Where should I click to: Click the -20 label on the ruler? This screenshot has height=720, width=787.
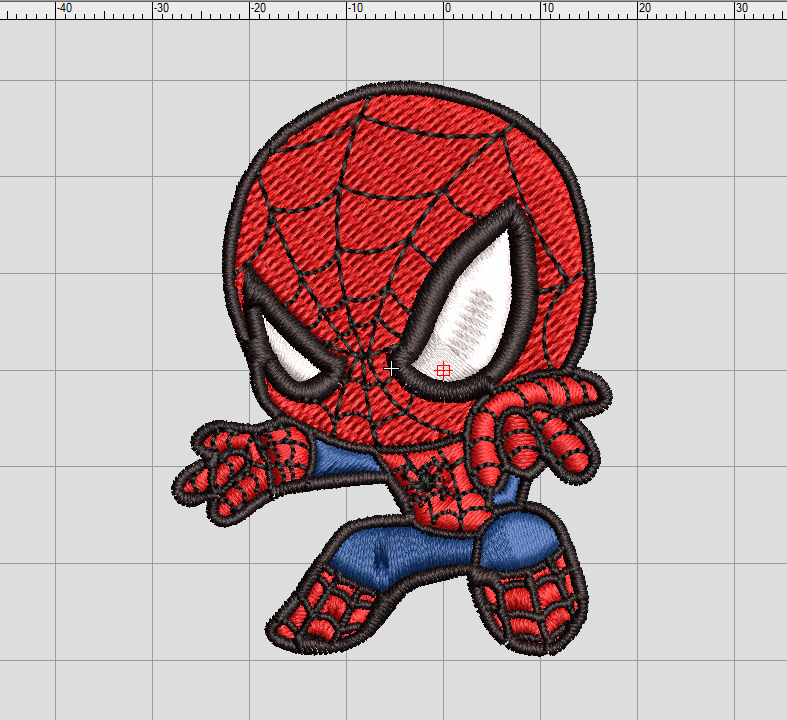(257, 8)
